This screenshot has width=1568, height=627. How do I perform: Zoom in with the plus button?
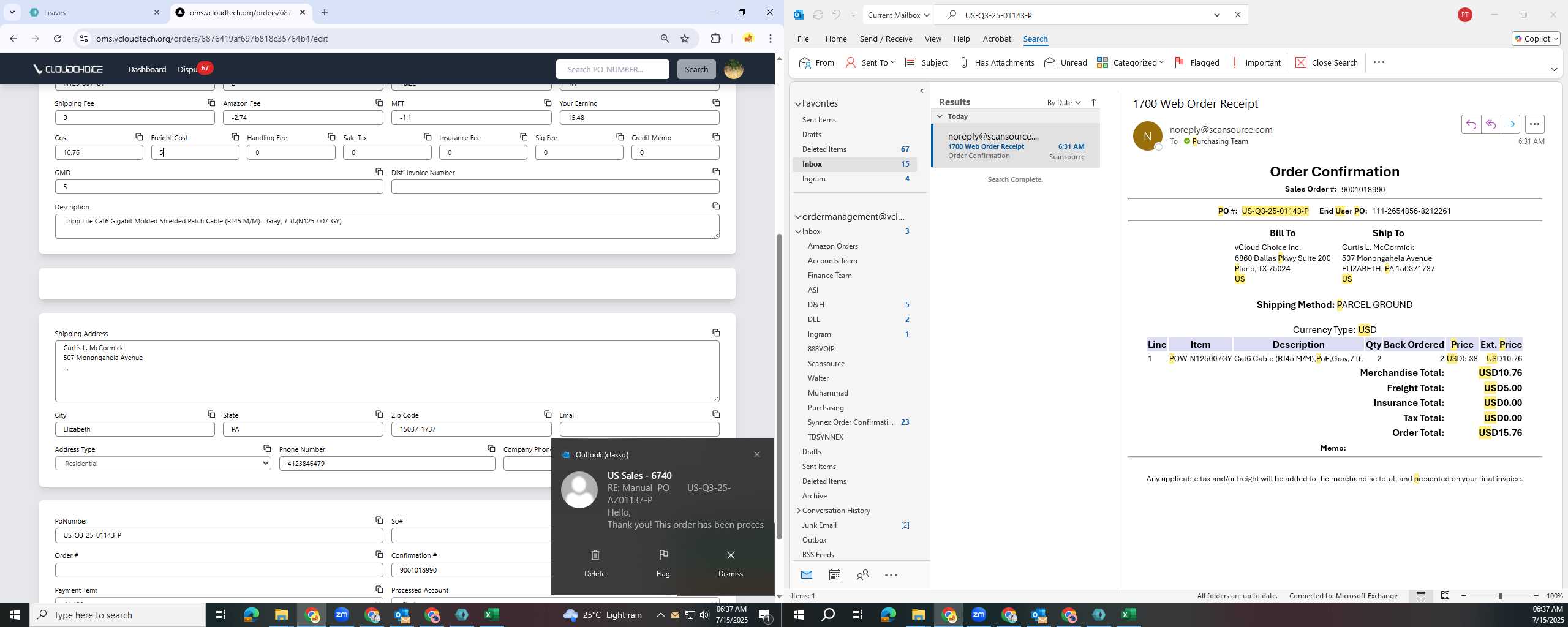tap(1536, 596)
